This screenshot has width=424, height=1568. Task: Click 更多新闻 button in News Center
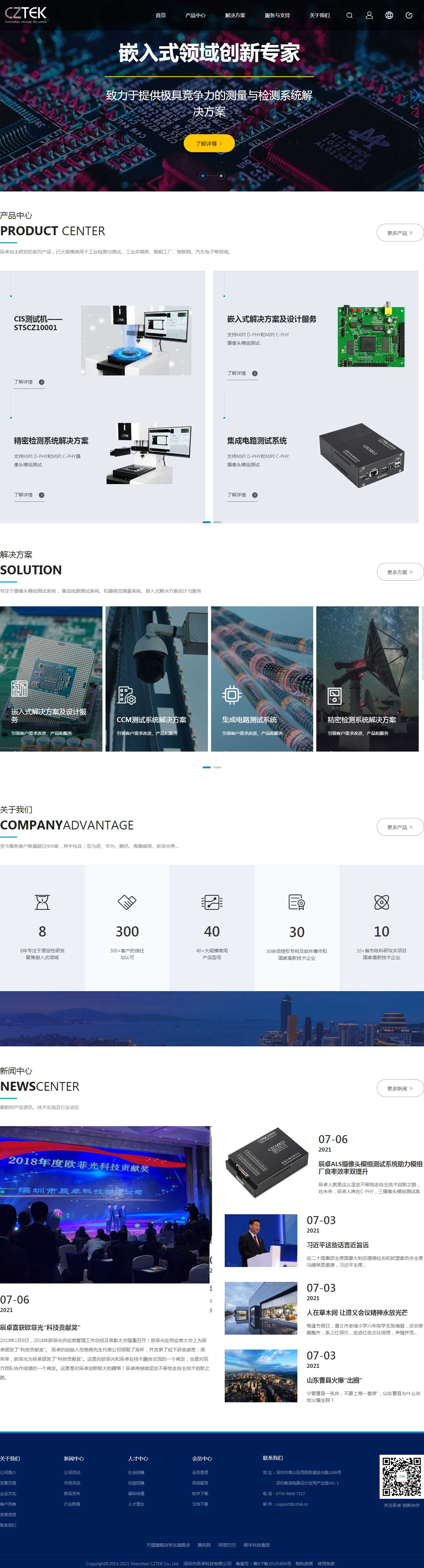tap(400, 1088)
